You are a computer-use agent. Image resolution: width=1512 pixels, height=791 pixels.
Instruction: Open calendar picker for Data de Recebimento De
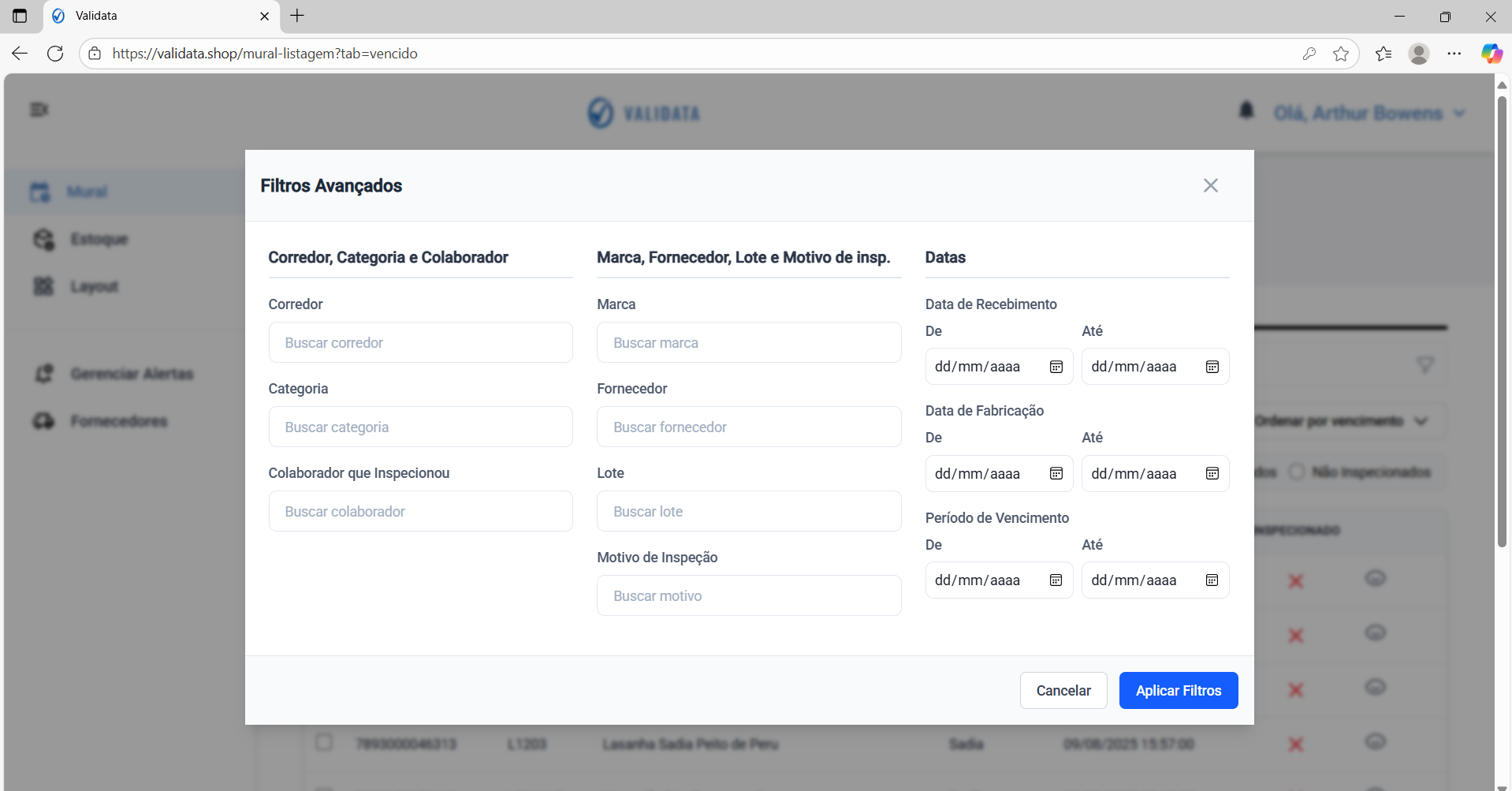coord(1056,367)
